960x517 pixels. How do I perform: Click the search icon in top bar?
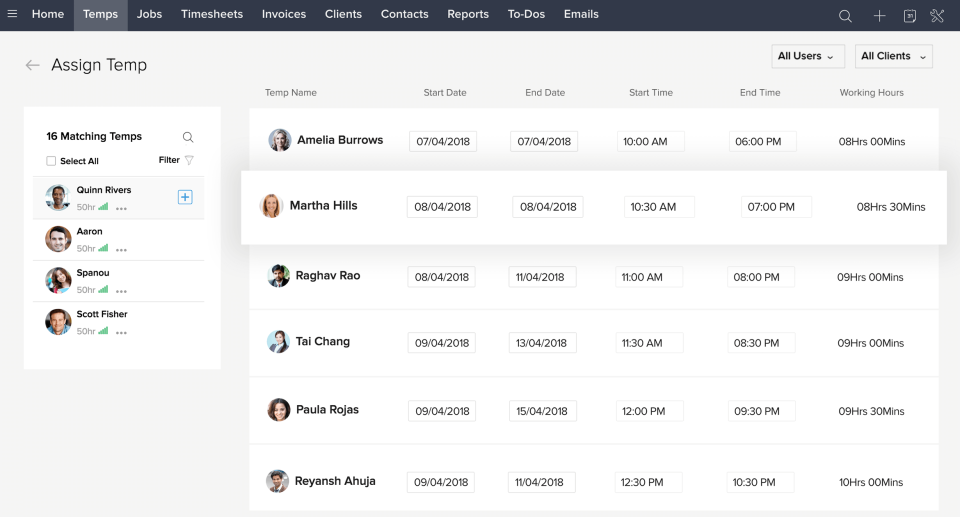click(x=845, y=15)
